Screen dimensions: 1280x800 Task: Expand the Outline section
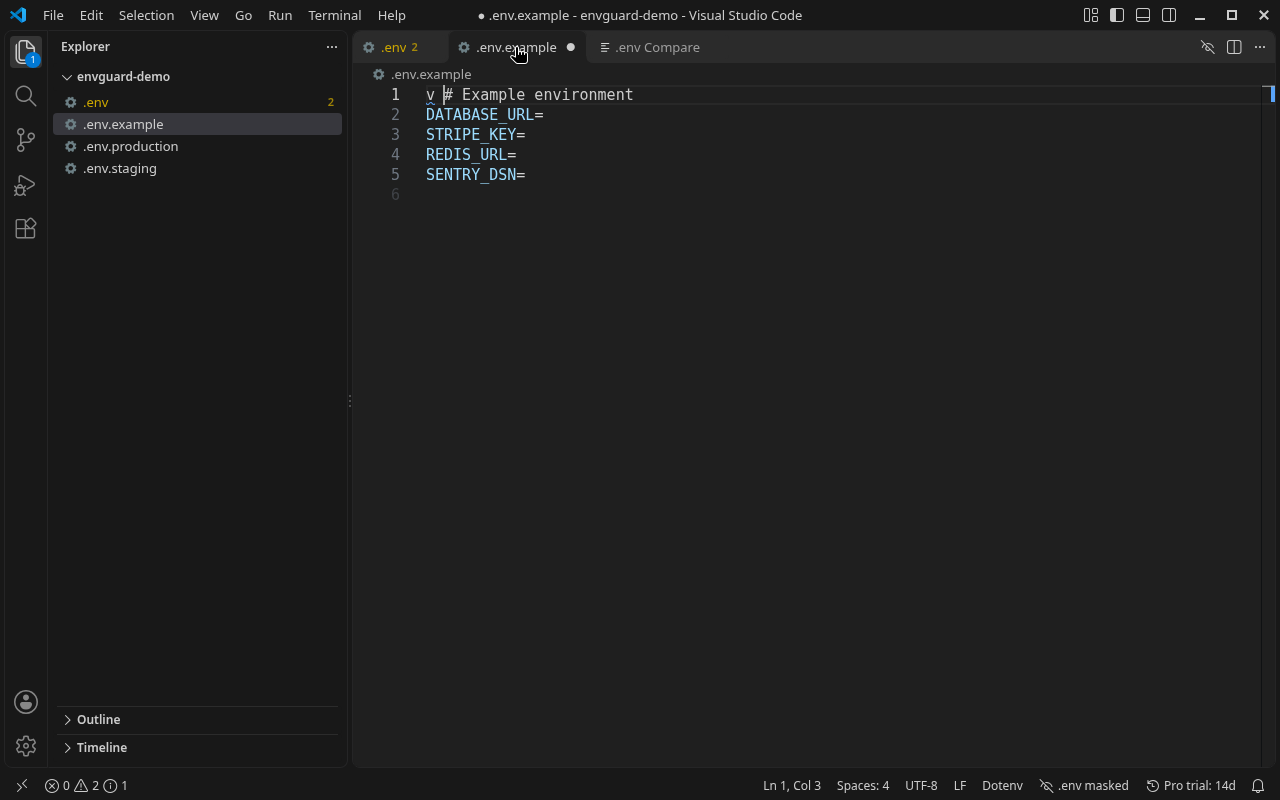(x=198, y=720)
